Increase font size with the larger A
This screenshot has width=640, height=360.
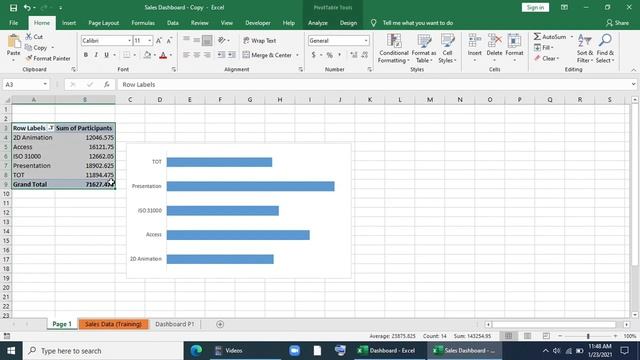(159, 40)
